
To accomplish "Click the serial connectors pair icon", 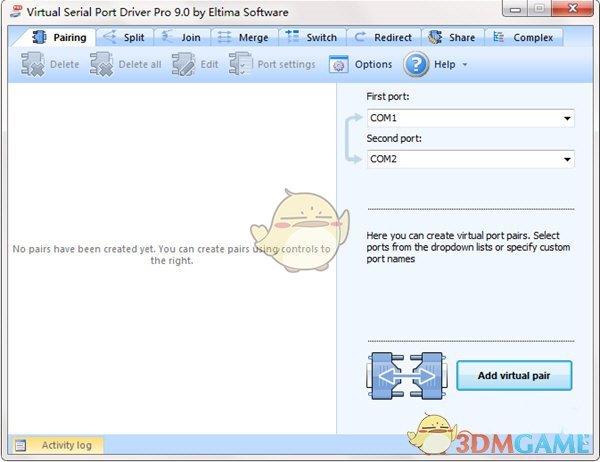I will click(406, 376).
